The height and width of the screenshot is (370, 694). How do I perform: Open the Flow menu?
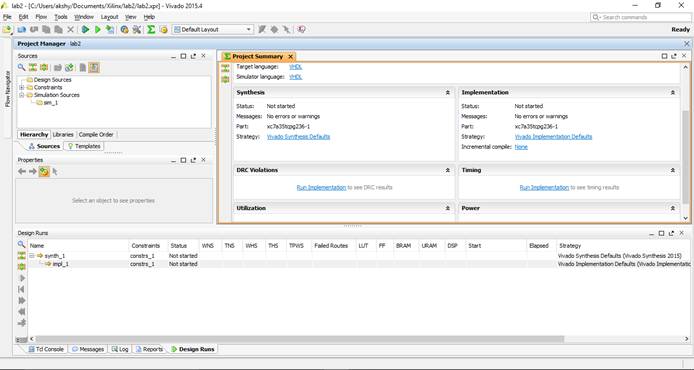point(41,17)
